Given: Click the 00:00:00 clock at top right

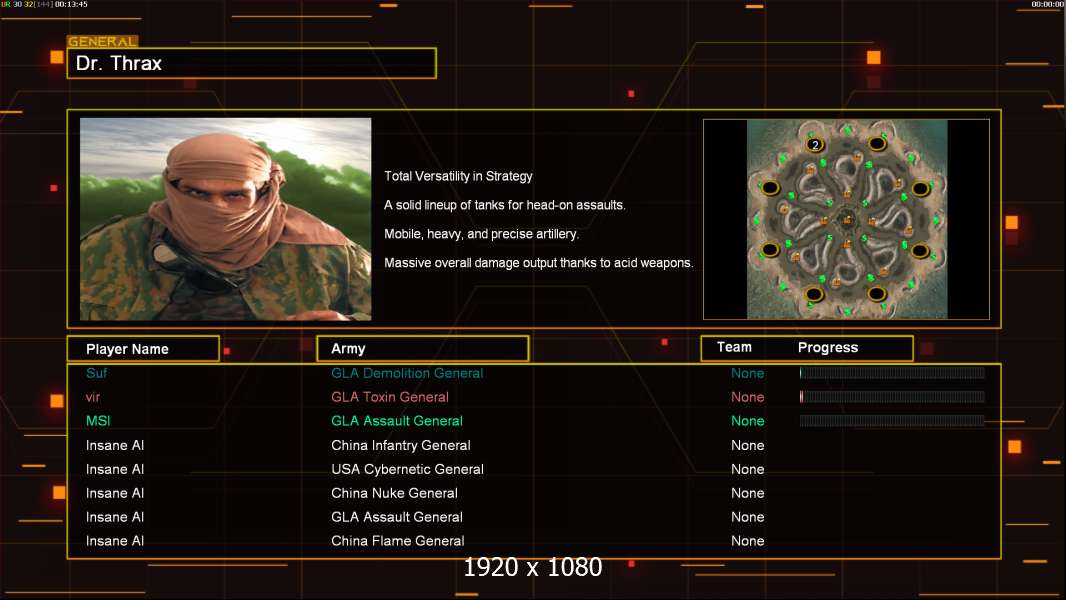Looking at the screenshot, I should pos(1048,4).
